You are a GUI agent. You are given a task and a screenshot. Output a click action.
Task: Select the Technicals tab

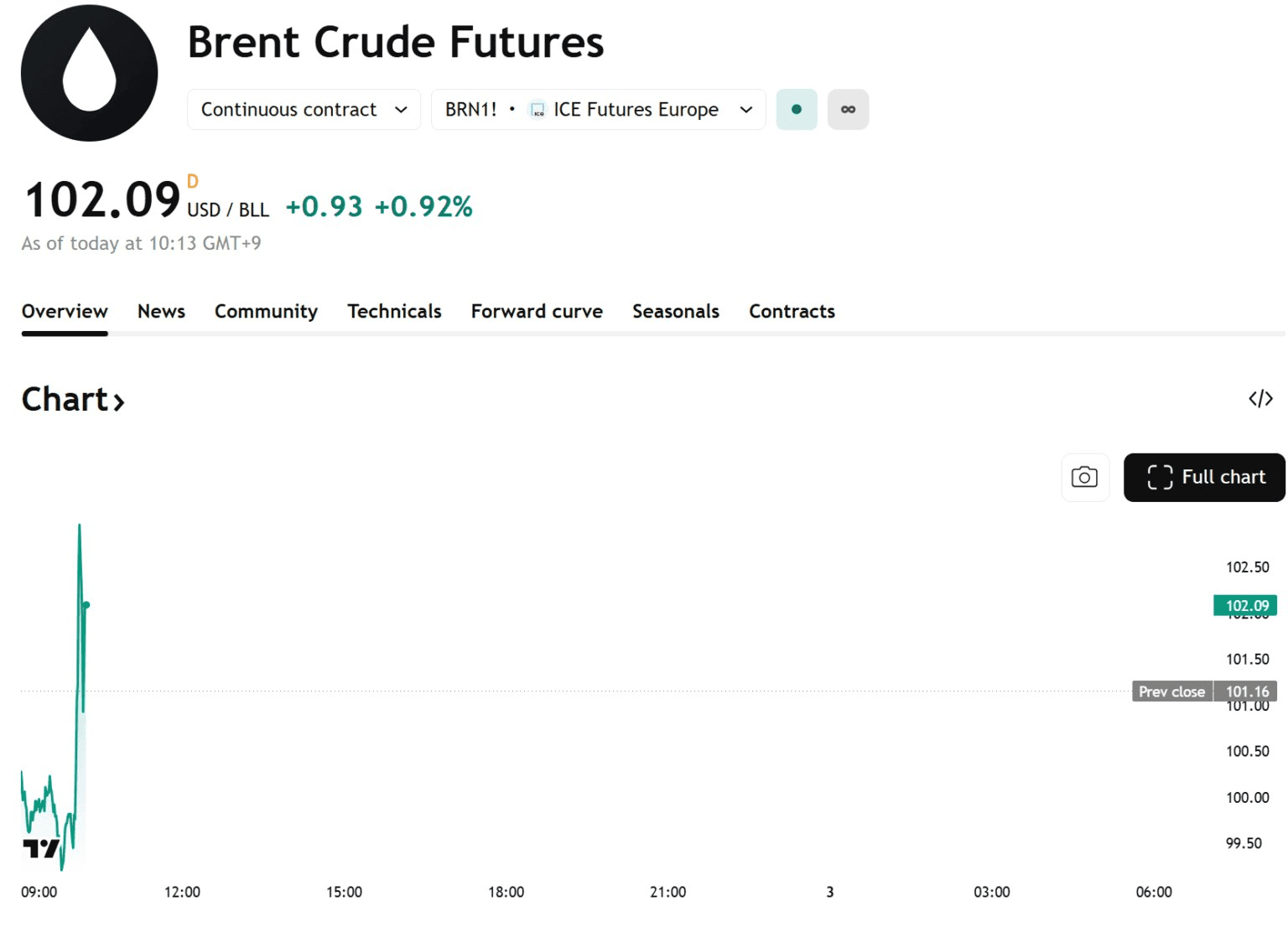tap(394, 312)
